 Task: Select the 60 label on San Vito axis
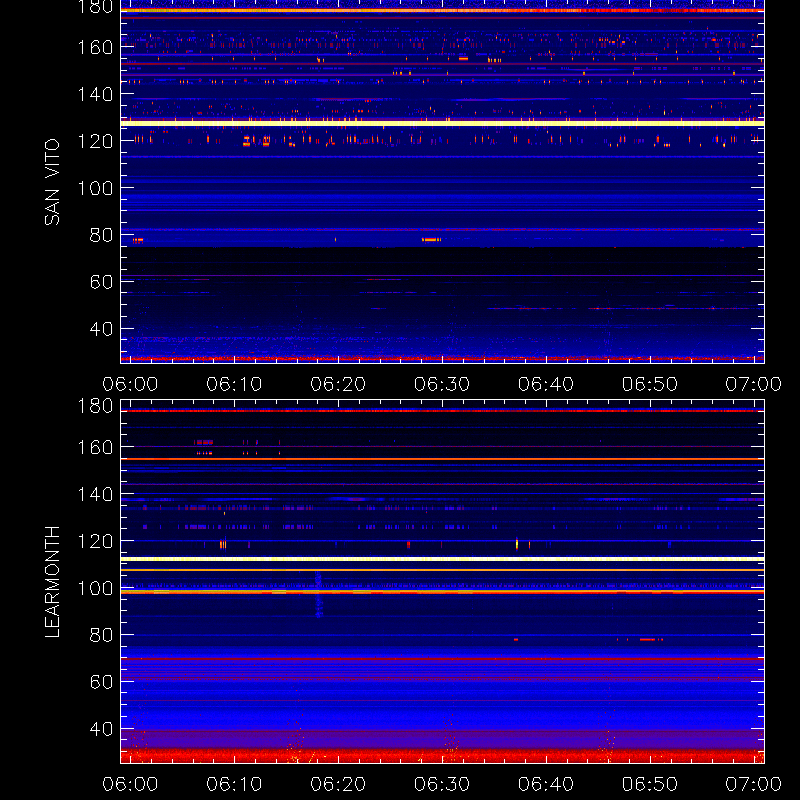click(x=101, y=282)
